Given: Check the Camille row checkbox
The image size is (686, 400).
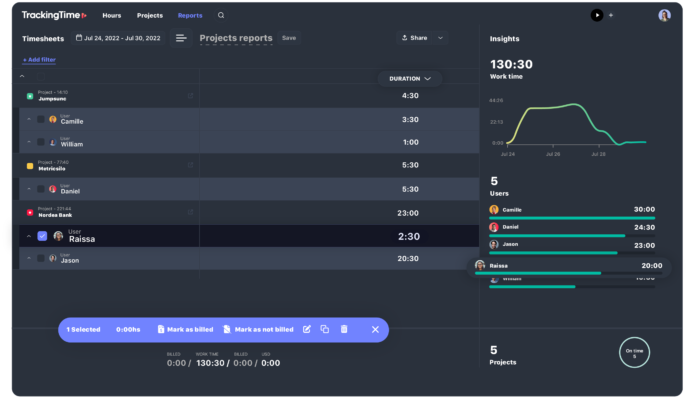Looking at the screenshot, I should click(41, 119).
